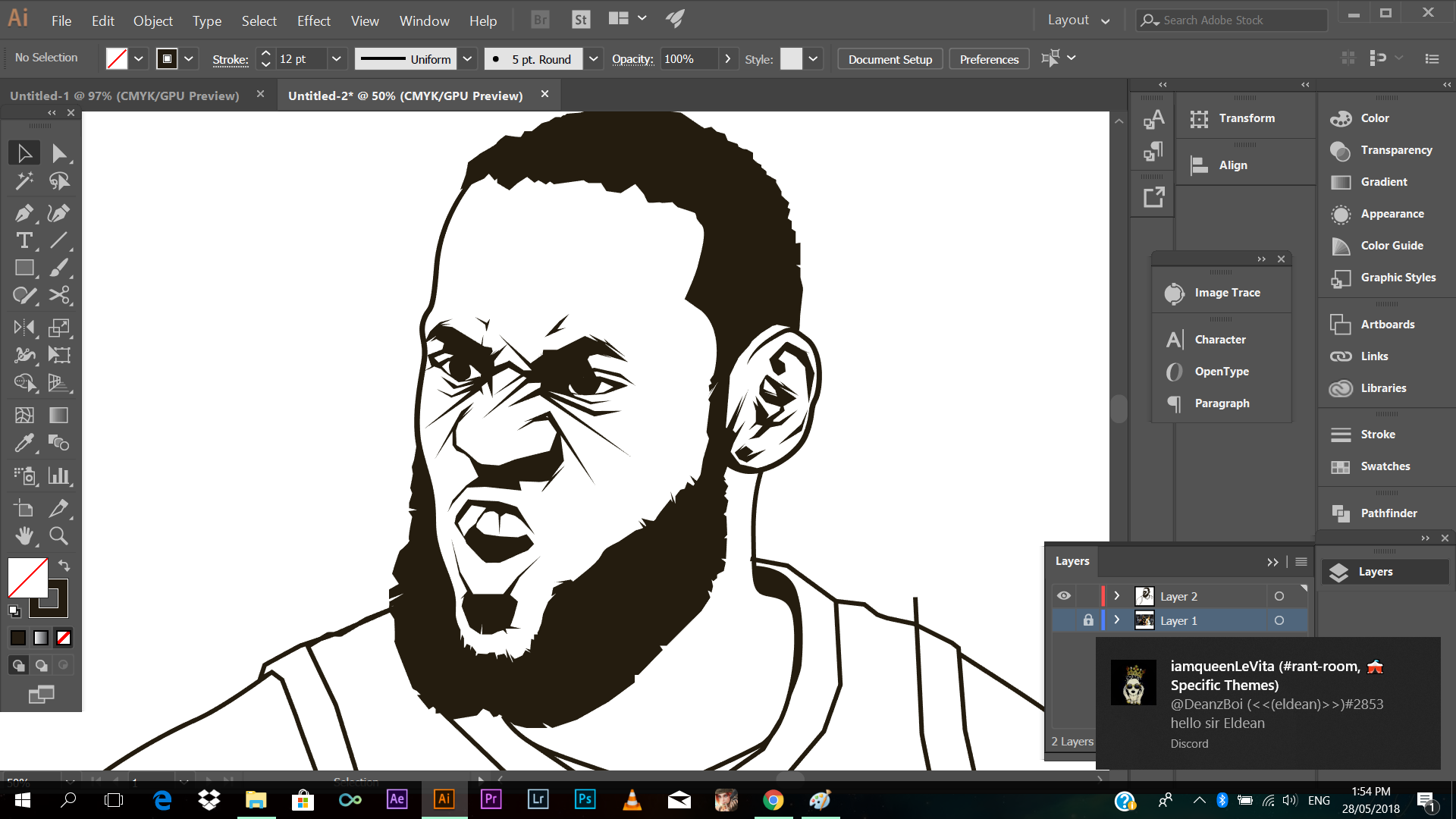This screenshot has height=819, width=1456.
Task: Select the Zoom tool
Action: [59, 536]
